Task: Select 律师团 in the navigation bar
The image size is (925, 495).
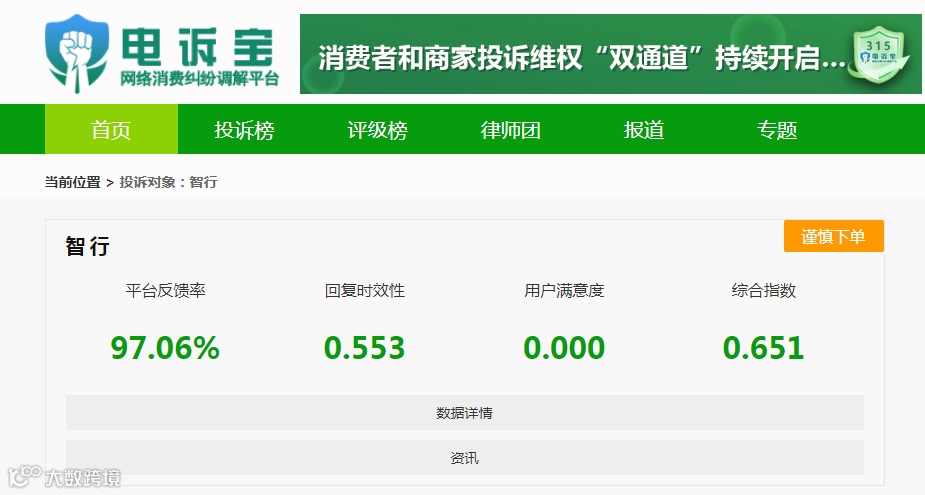Action: (511, 129)
